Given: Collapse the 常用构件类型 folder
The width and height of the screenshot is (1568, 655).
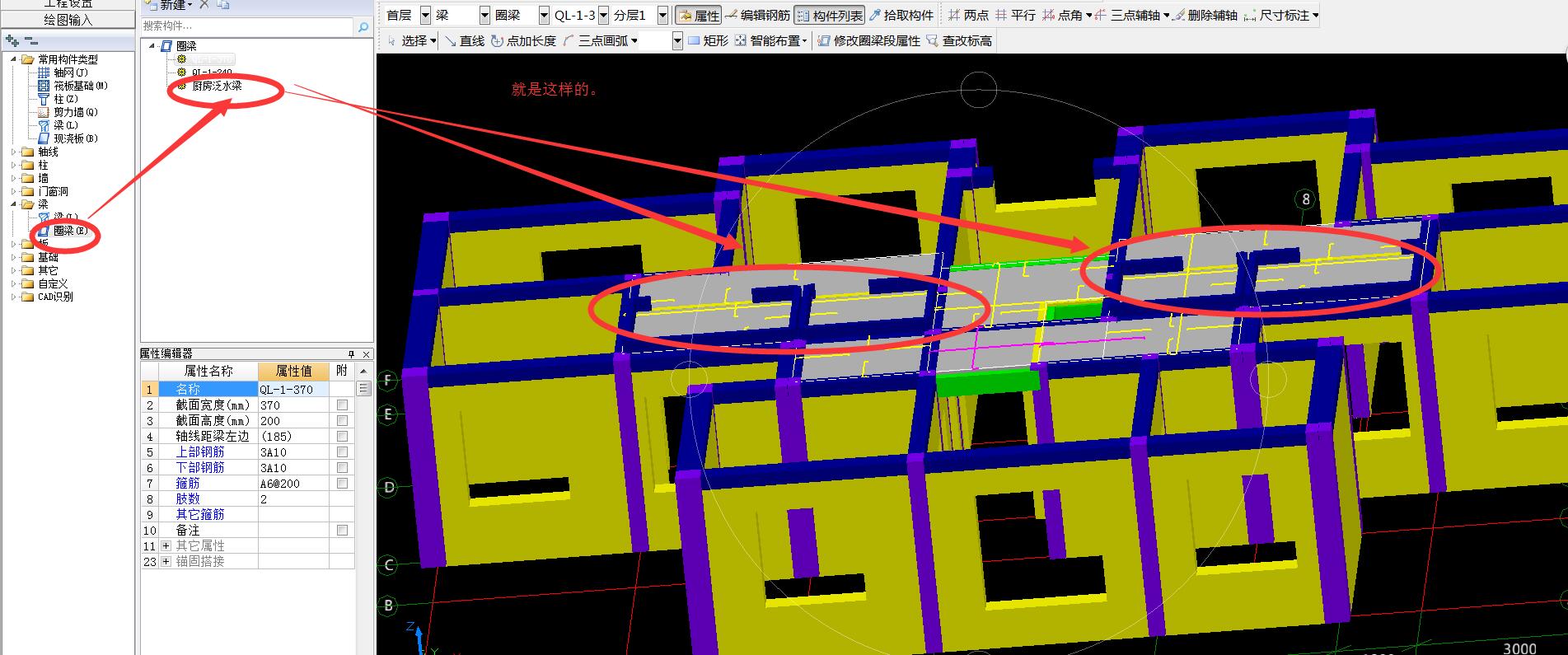Looking at the screenshot, I should click(13, 59).
